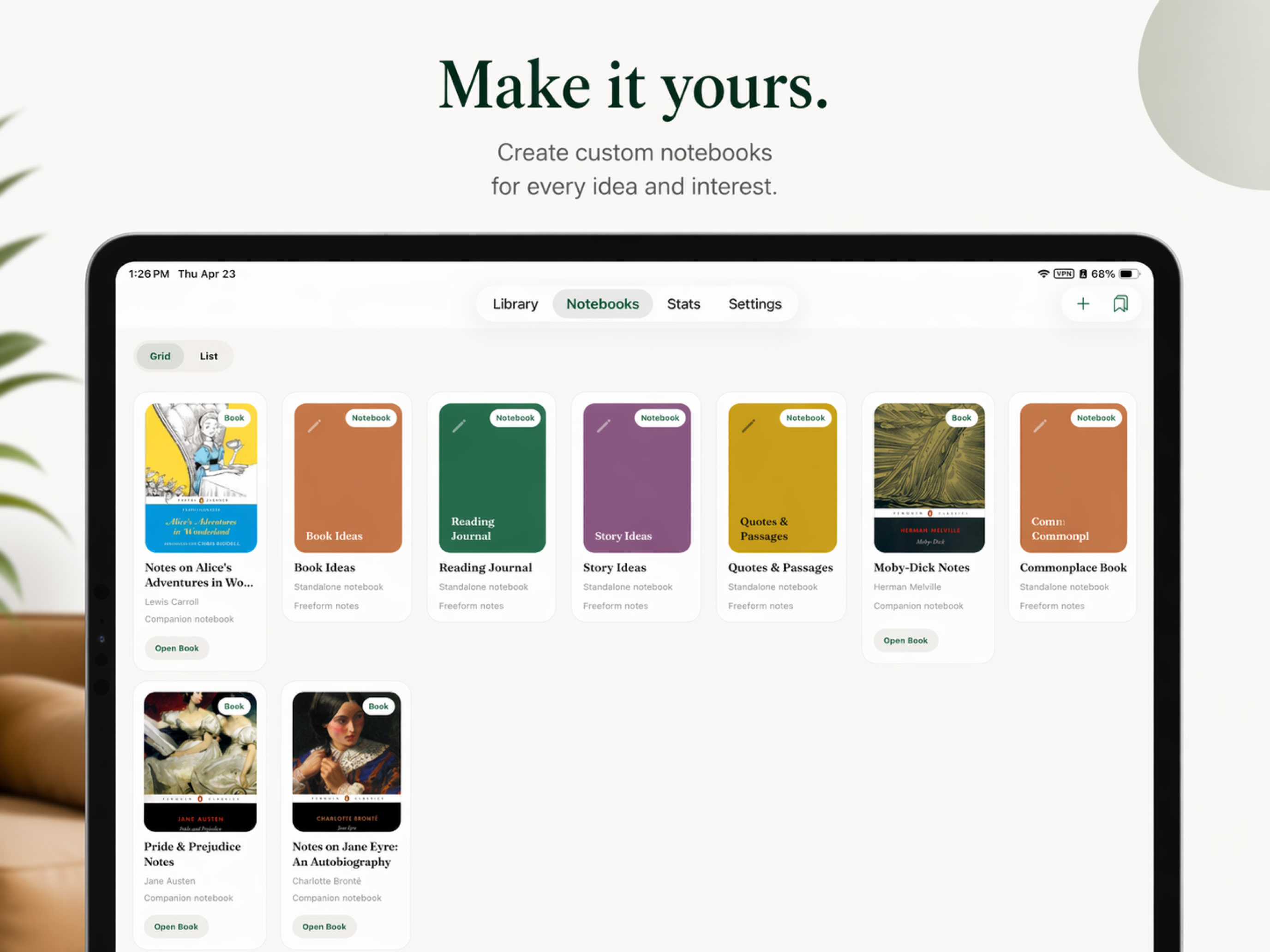This screenshot has height=952, width=1270.
Task: Click 'Companion notebook' under Moby-Dick Notes
Action: tap(919, 606)
